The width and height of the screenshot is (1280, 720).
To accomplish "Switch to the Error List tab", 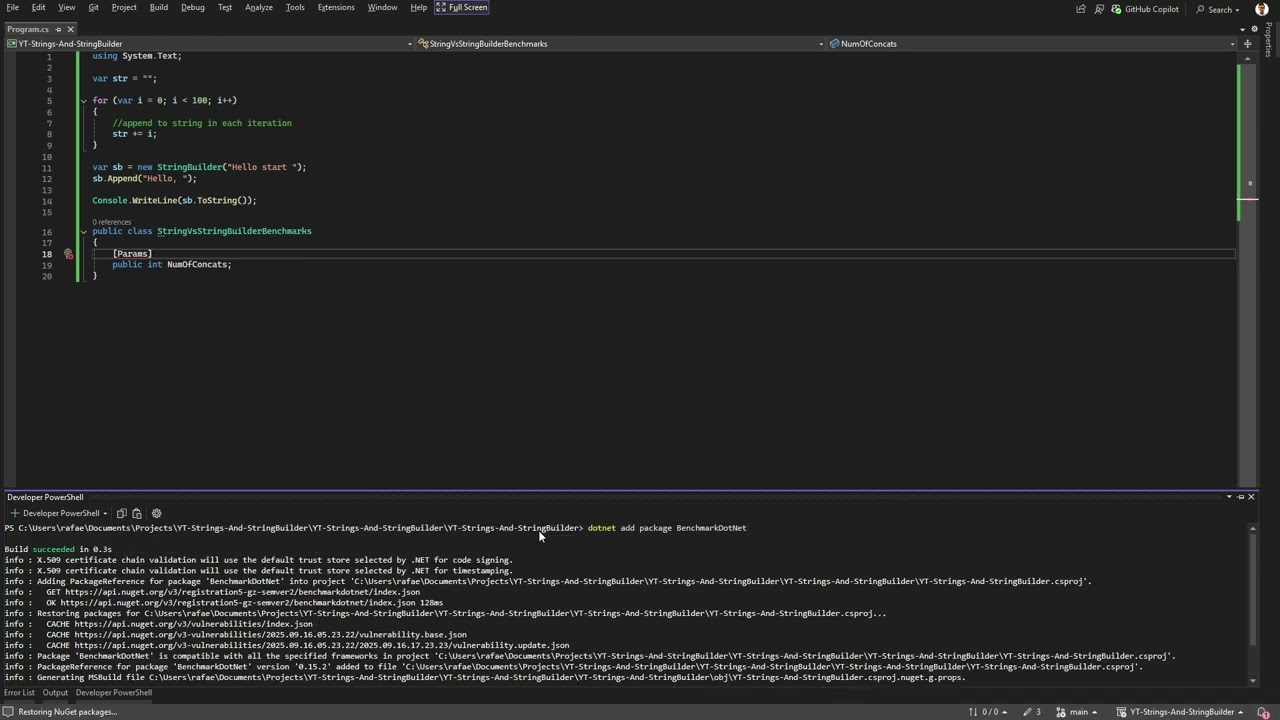I will coord(19,693).
